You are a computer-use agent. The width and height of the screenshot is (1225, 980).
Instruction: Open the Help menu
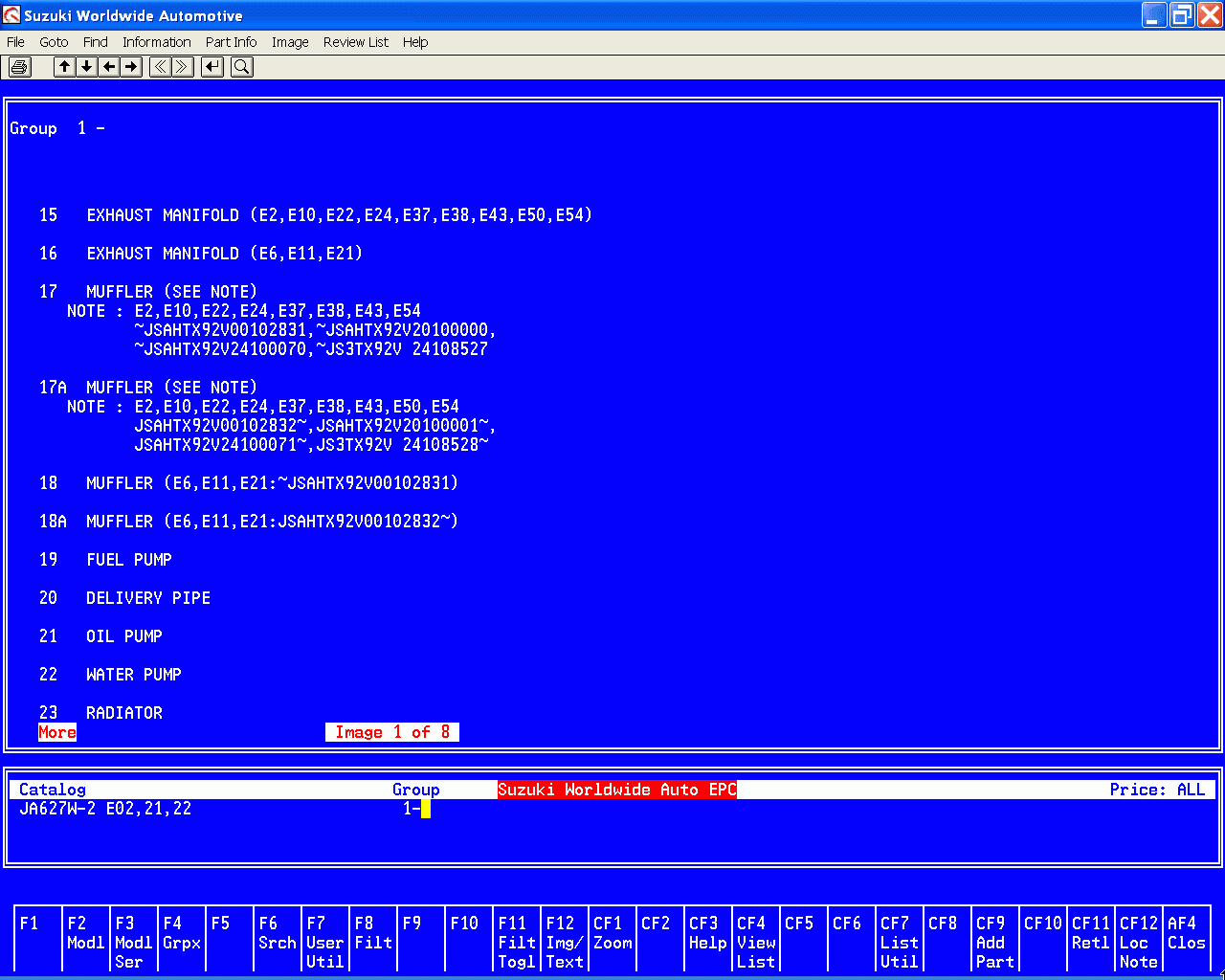[415, 42]
